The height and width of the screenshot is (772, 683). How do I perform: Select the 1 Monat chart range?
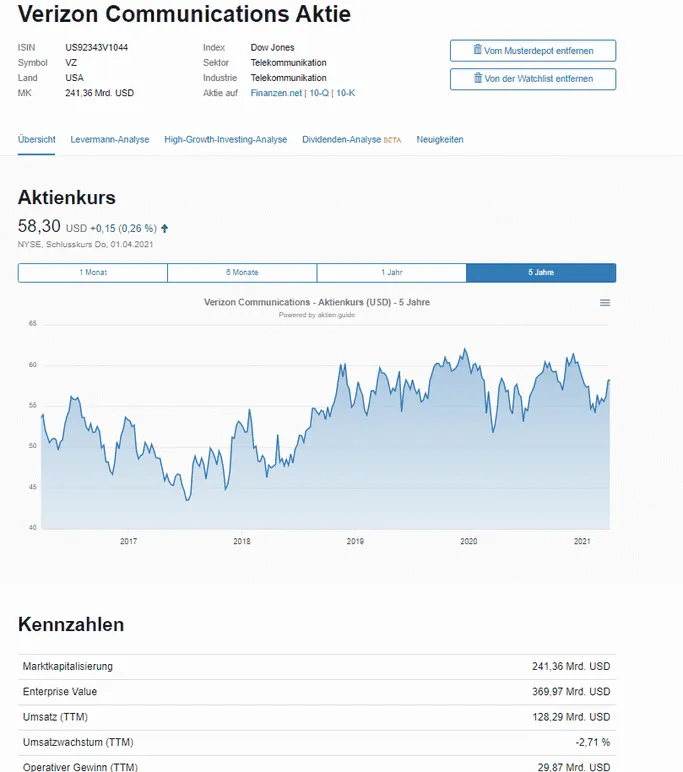pyautogui.click(x=93, y=273)
